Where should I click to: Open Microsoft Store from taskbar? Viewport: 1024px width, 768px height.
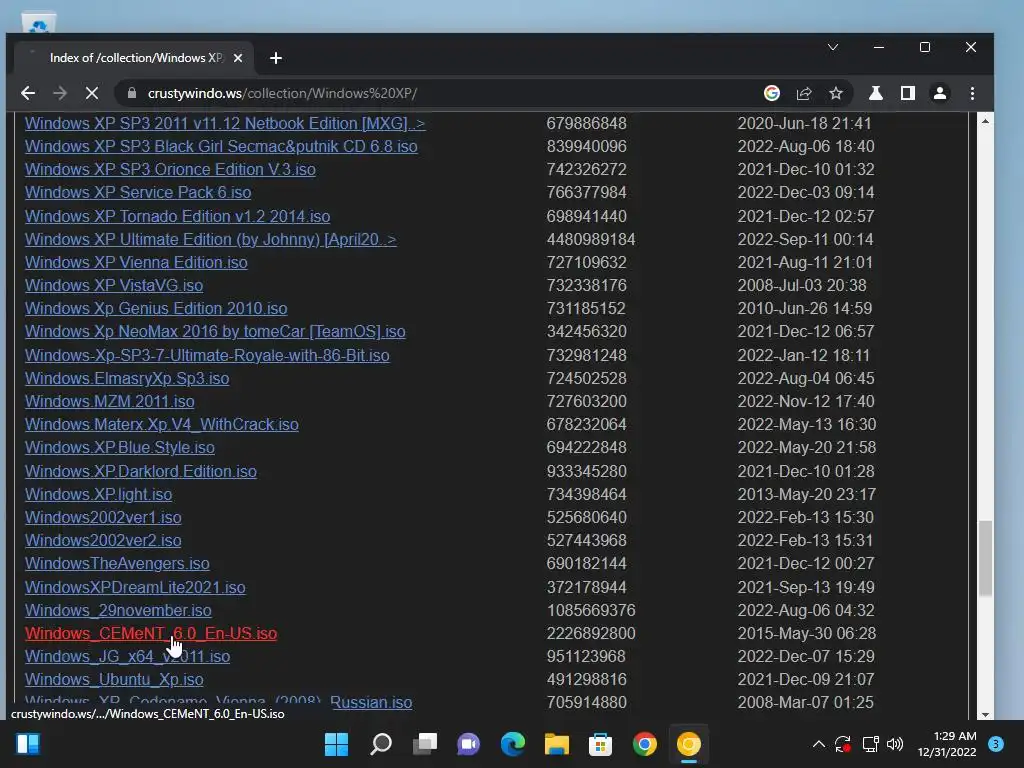click(600, 744)
